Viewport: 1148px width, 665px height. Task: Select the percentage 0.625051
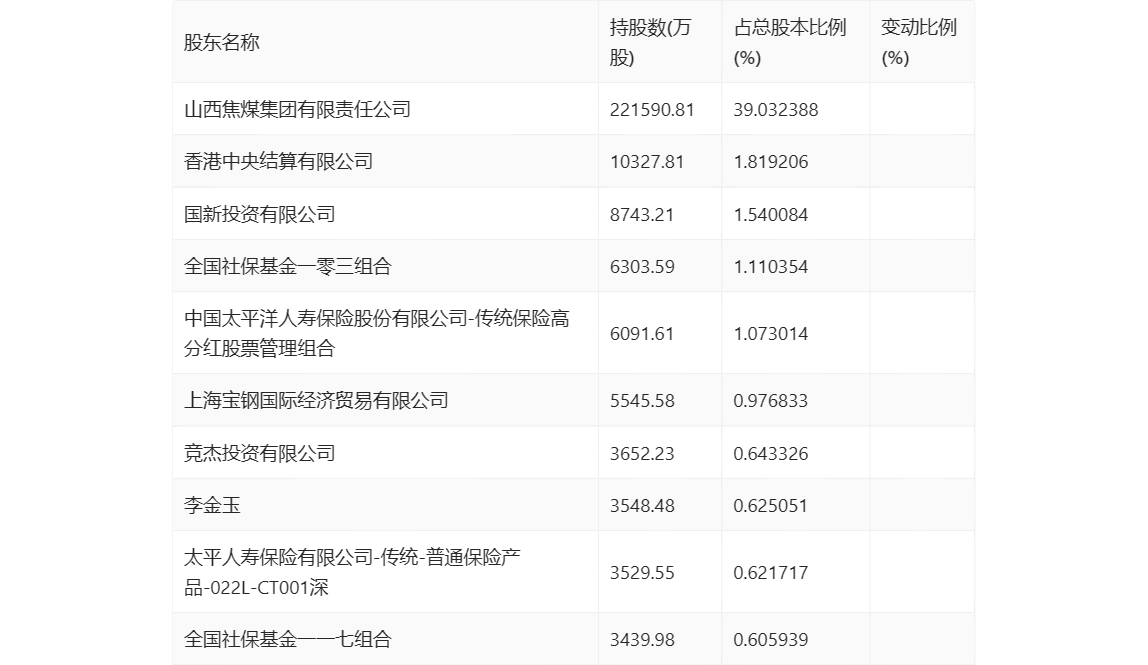coord(771,505)
